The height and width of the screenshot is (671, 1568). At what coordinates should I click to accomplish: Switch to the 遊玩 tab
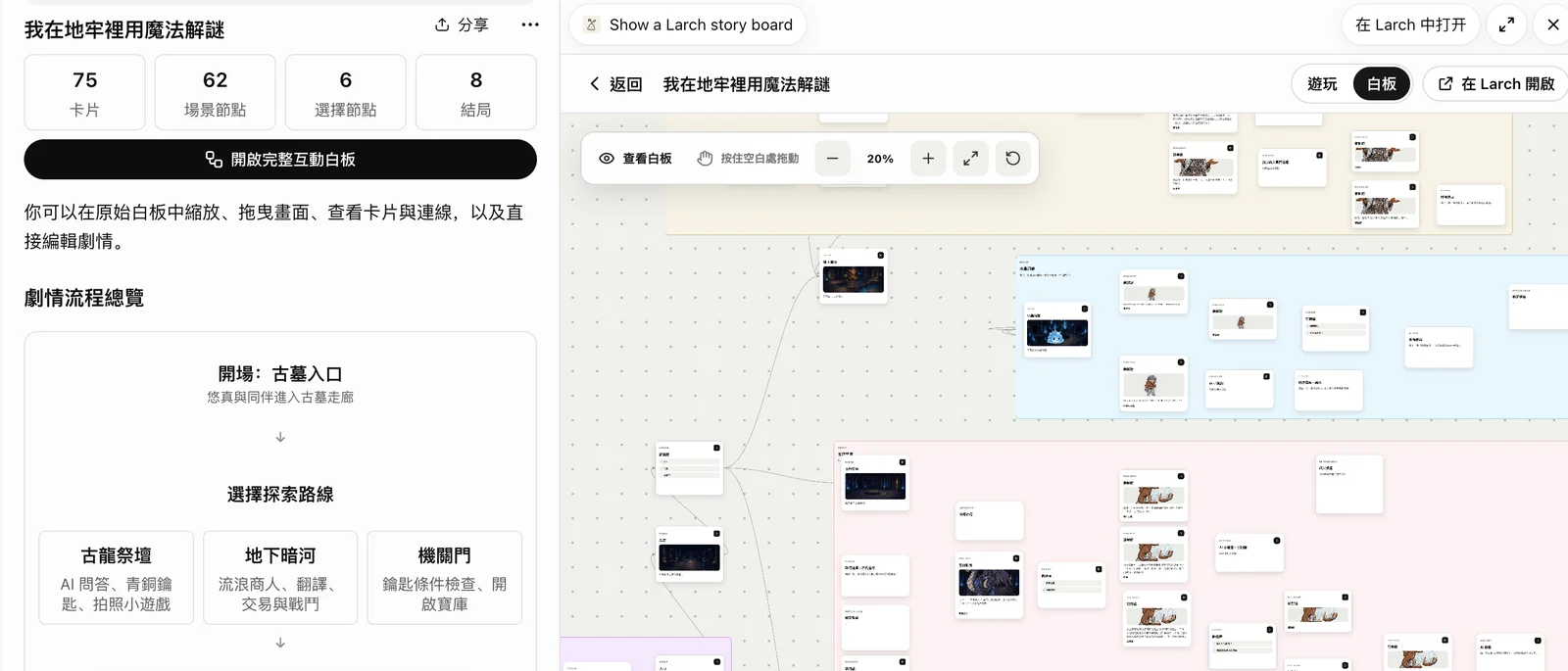1322,84
